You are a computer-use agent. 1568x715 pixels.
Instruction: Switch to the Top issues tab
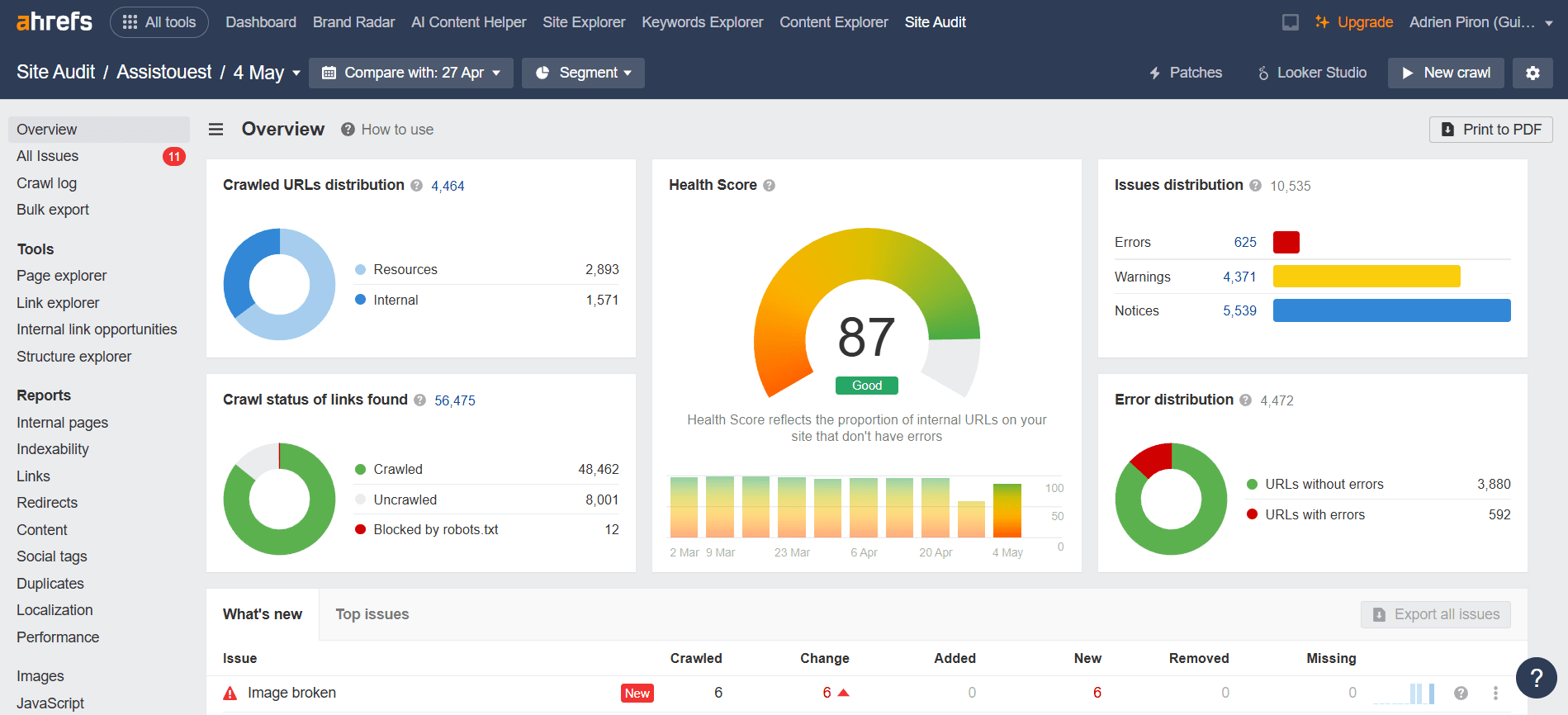(x=372, y=614)
